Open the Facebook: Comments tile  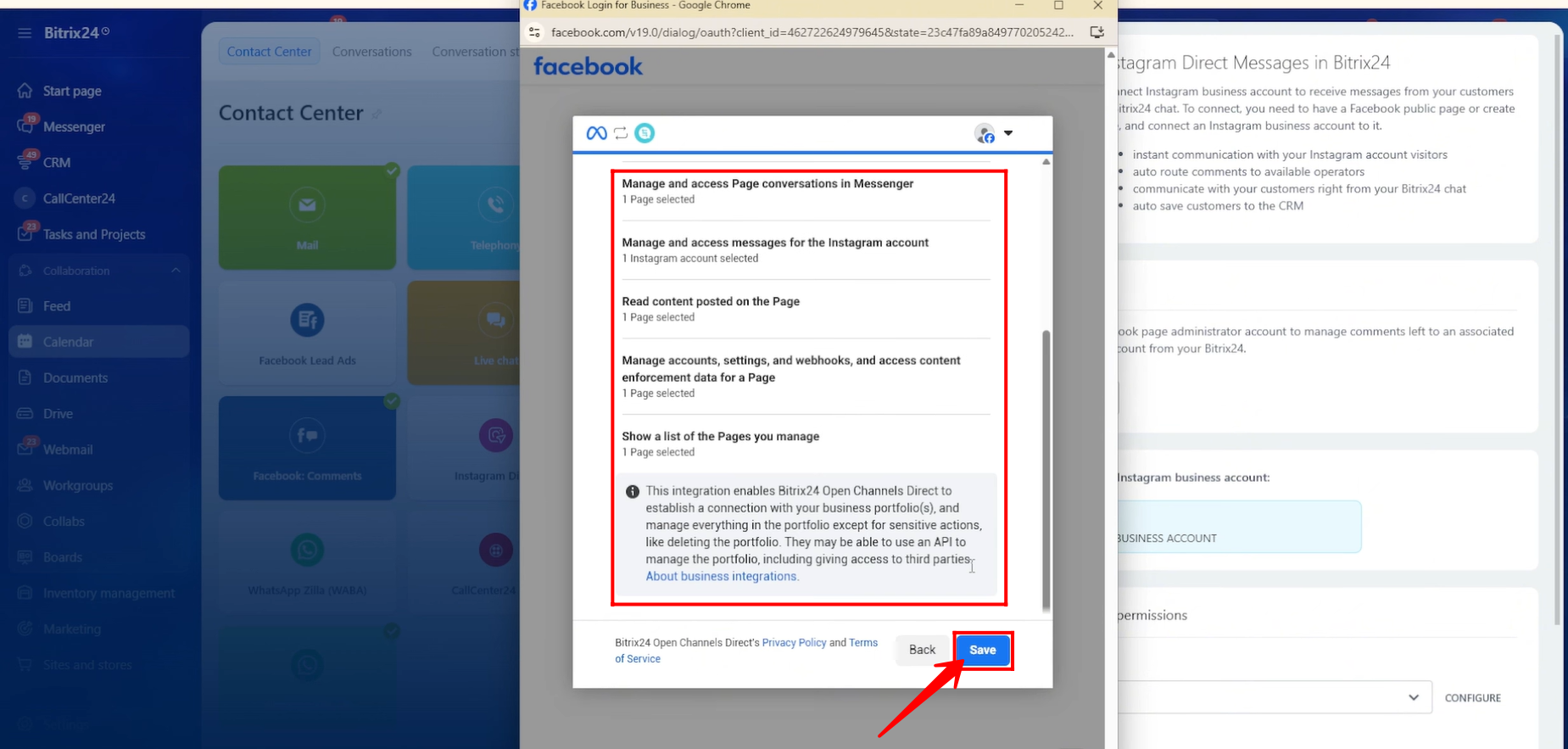click(x=307, y=448)
